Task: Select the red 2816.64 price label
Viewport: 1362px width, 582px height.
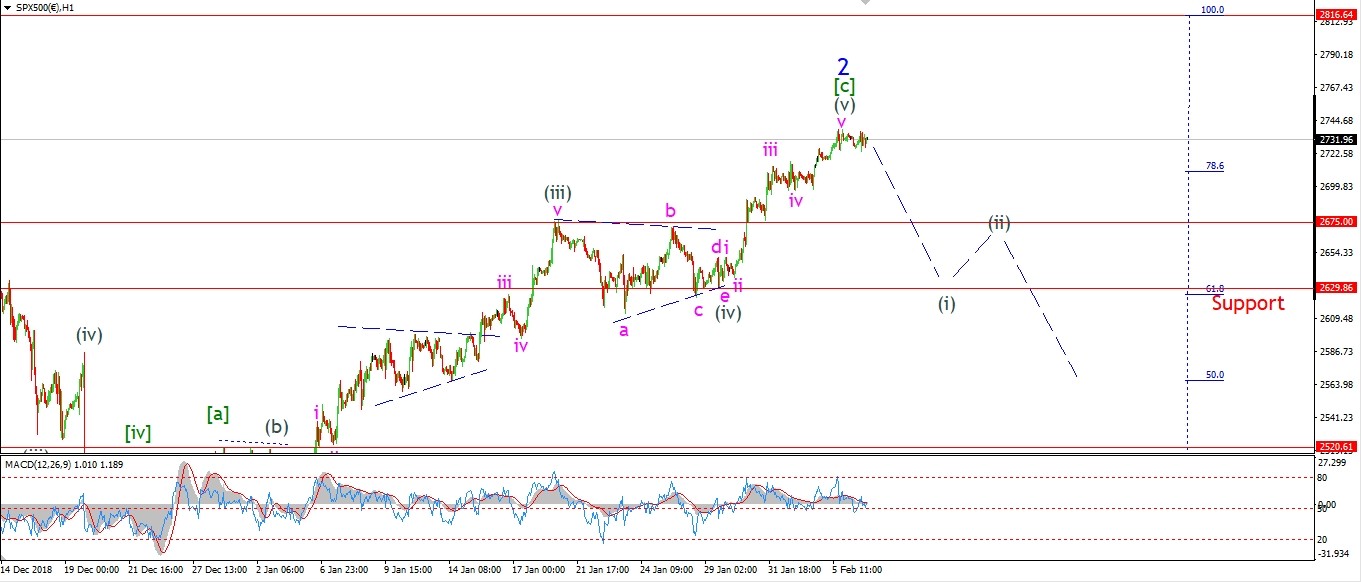Action: 1336,15
